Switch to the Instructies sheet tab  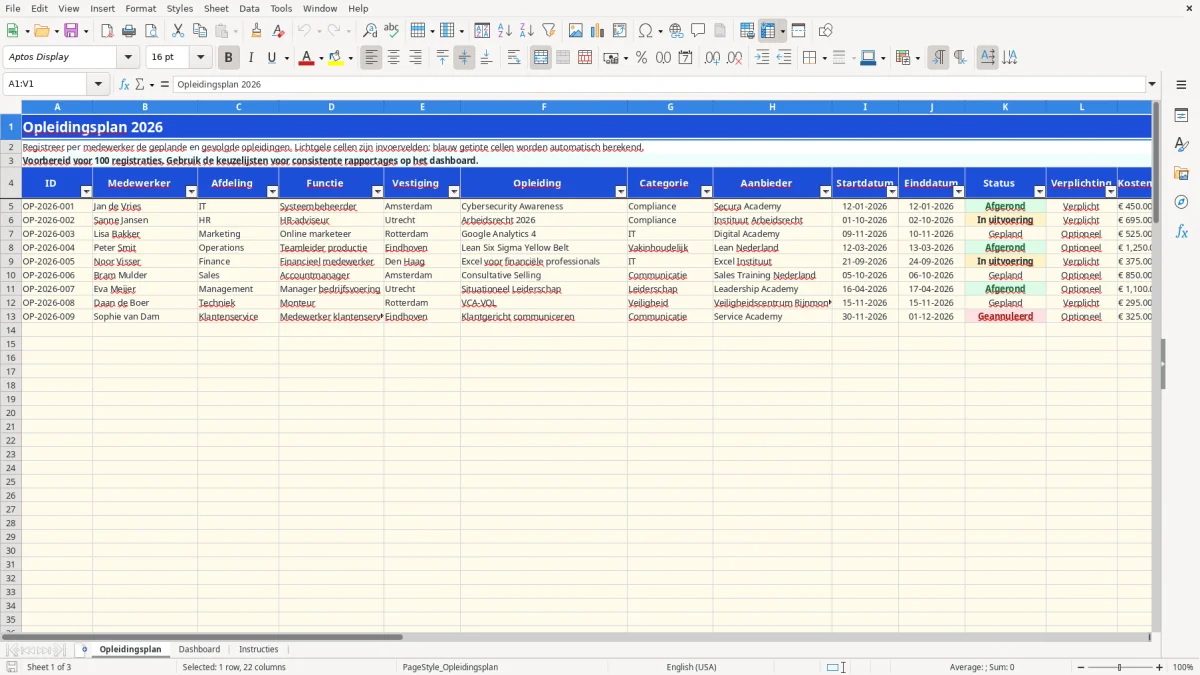click(259, 650)
